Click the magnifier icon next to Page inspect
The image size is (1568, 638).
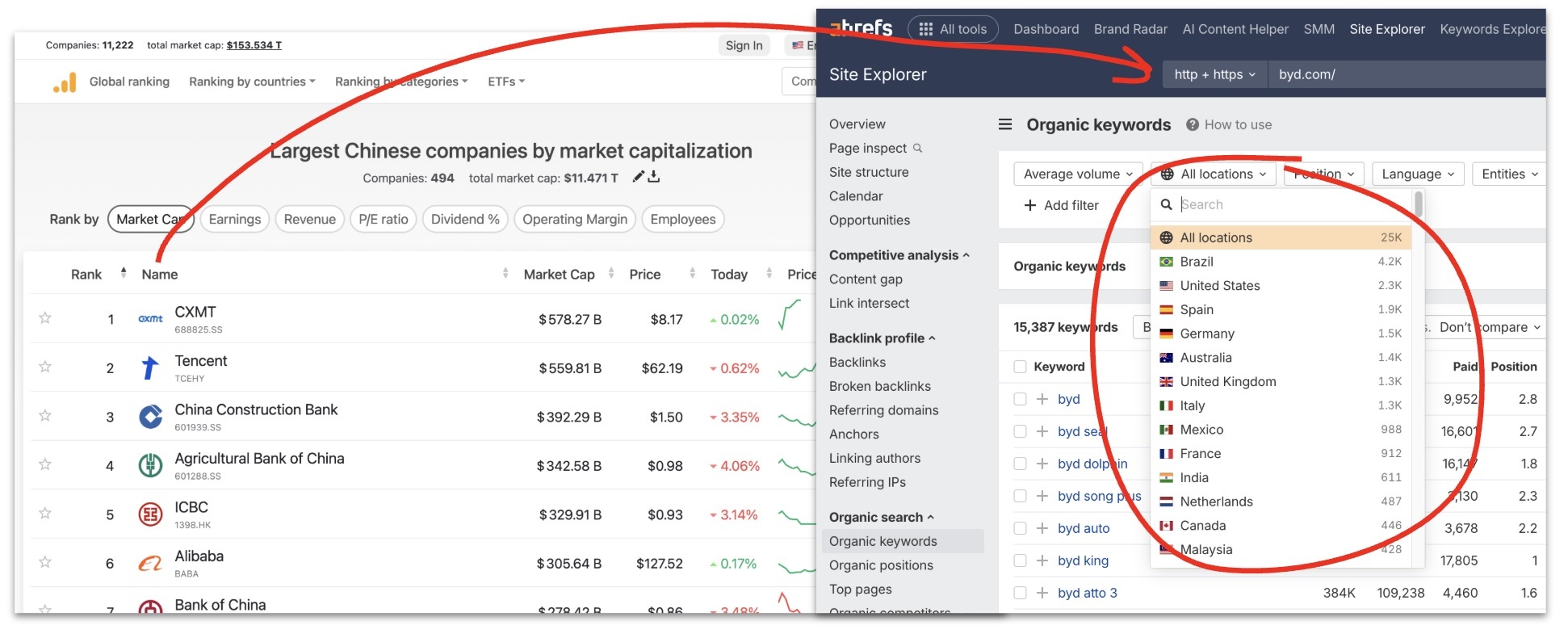click(x=917, y=148)
